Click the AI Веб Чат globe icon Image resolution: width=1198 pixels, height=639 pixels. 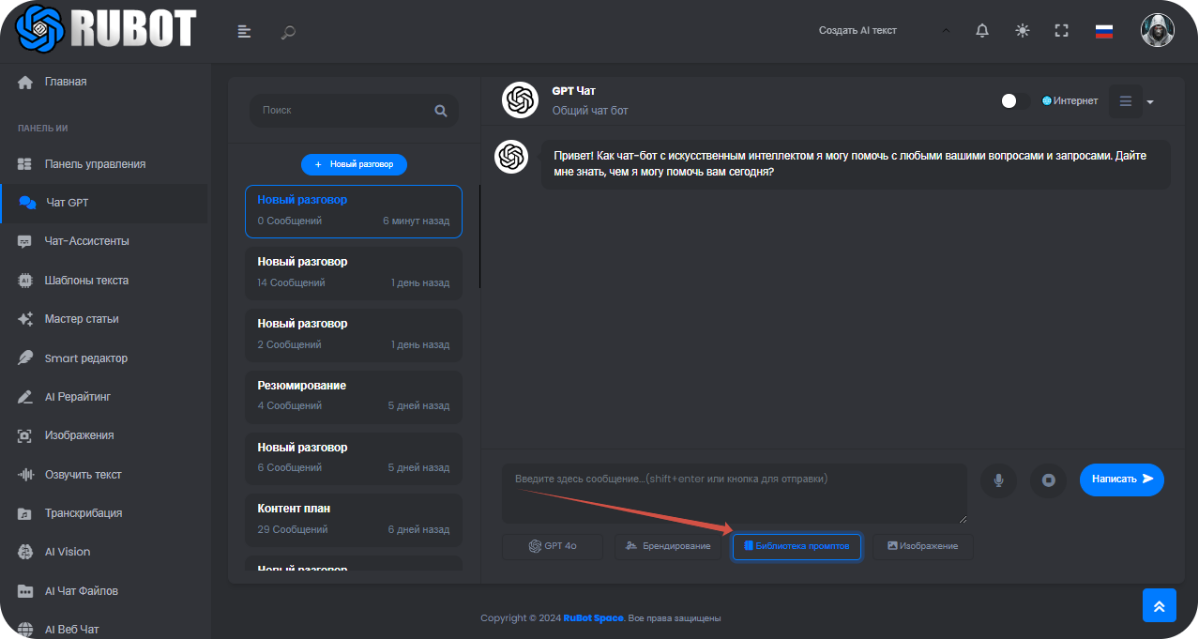25,629
